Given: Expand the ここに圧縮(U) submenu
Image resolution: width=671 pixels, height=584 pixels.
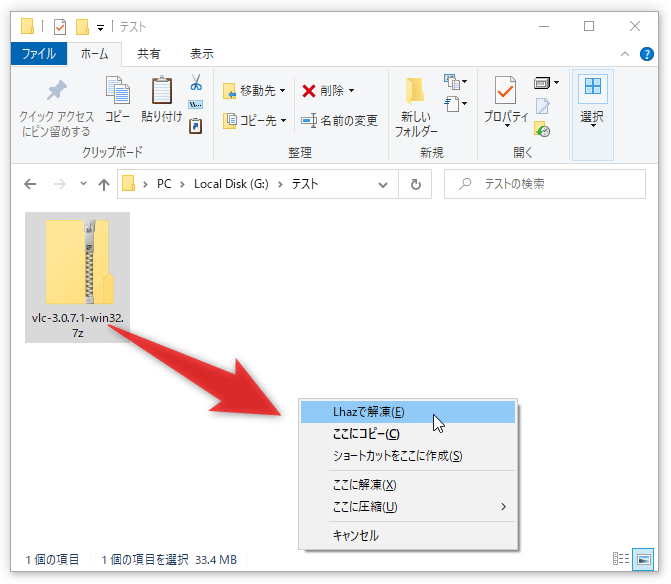Looking at the screenshot, I should (x=408, y=507).
